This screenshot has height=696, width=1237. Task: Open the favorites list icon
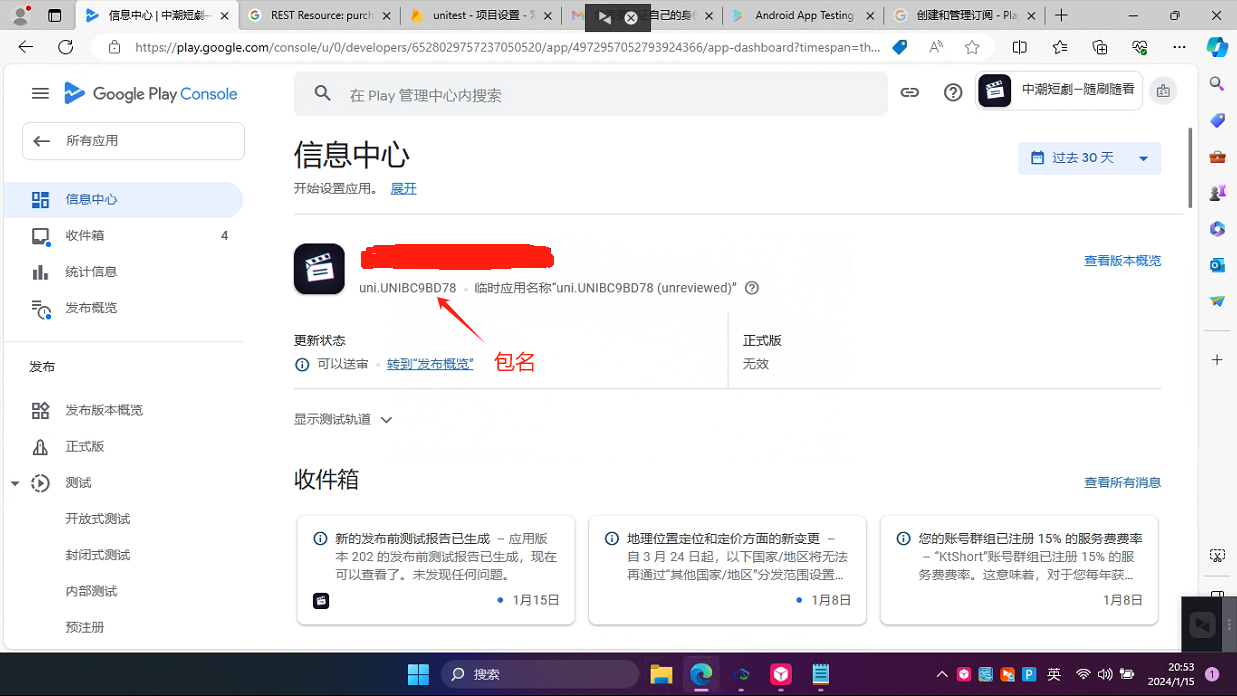[1060, 47]
